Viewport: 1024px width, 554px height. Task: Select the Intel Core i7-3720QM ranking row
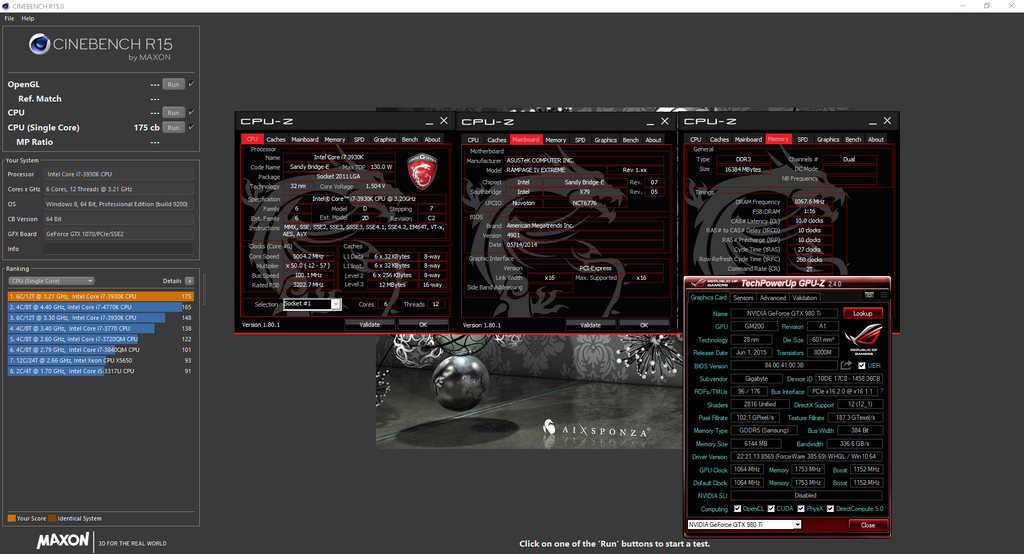coord(101,339)
